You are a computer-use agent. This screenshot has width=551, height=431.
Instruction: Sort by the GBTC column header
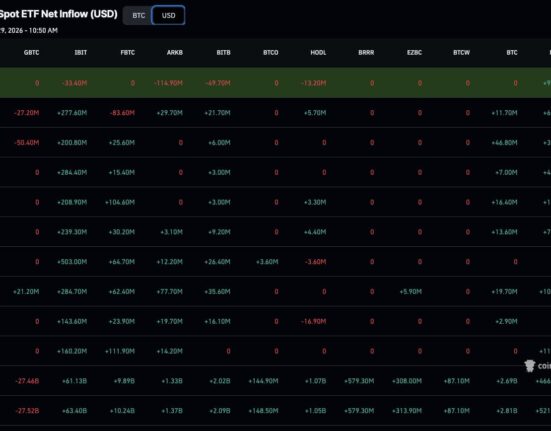click(x=31, y=52)
